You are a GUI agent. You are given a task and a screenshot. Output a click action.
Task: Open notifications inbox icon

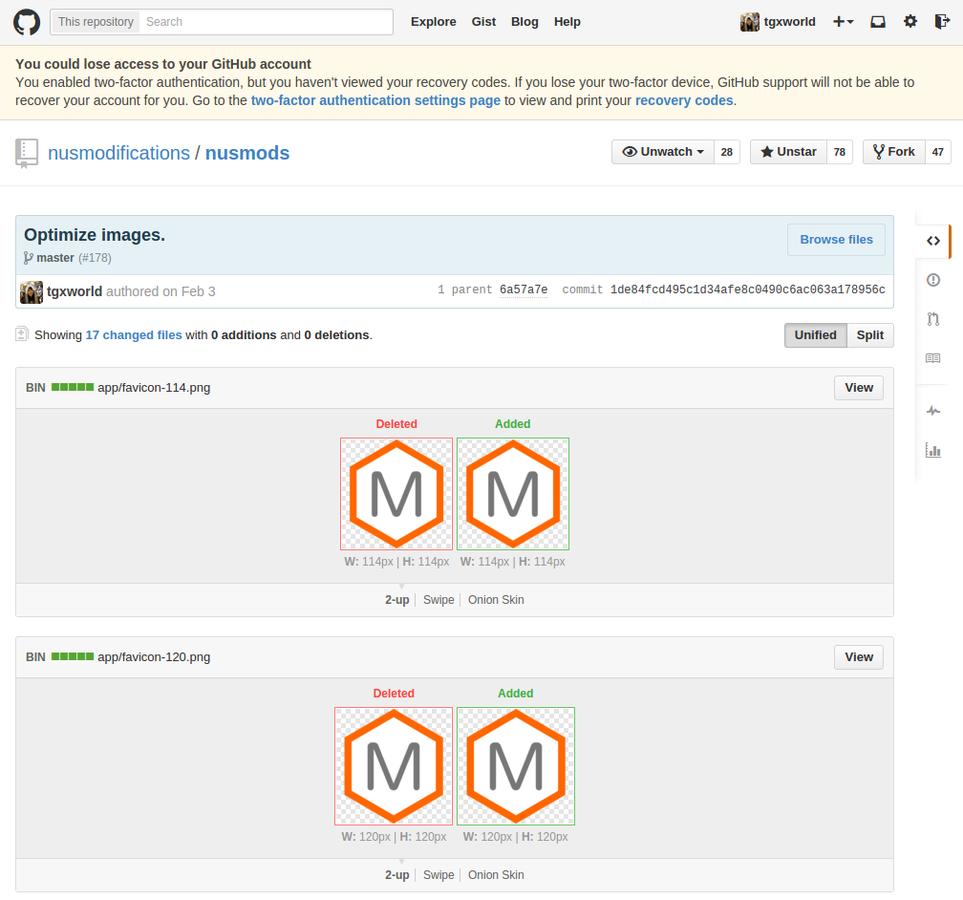click(878, 22)
